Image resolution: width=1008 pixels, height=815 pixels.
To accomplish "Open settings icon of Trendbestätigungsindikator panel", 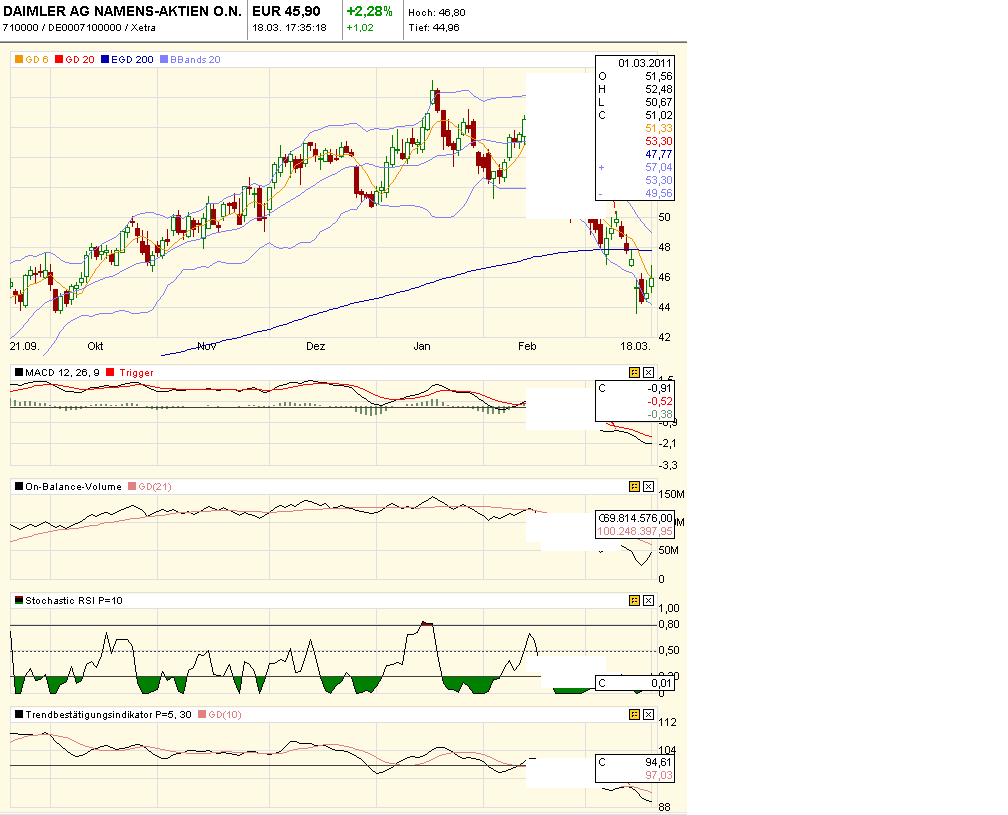I will coord(634,715).
